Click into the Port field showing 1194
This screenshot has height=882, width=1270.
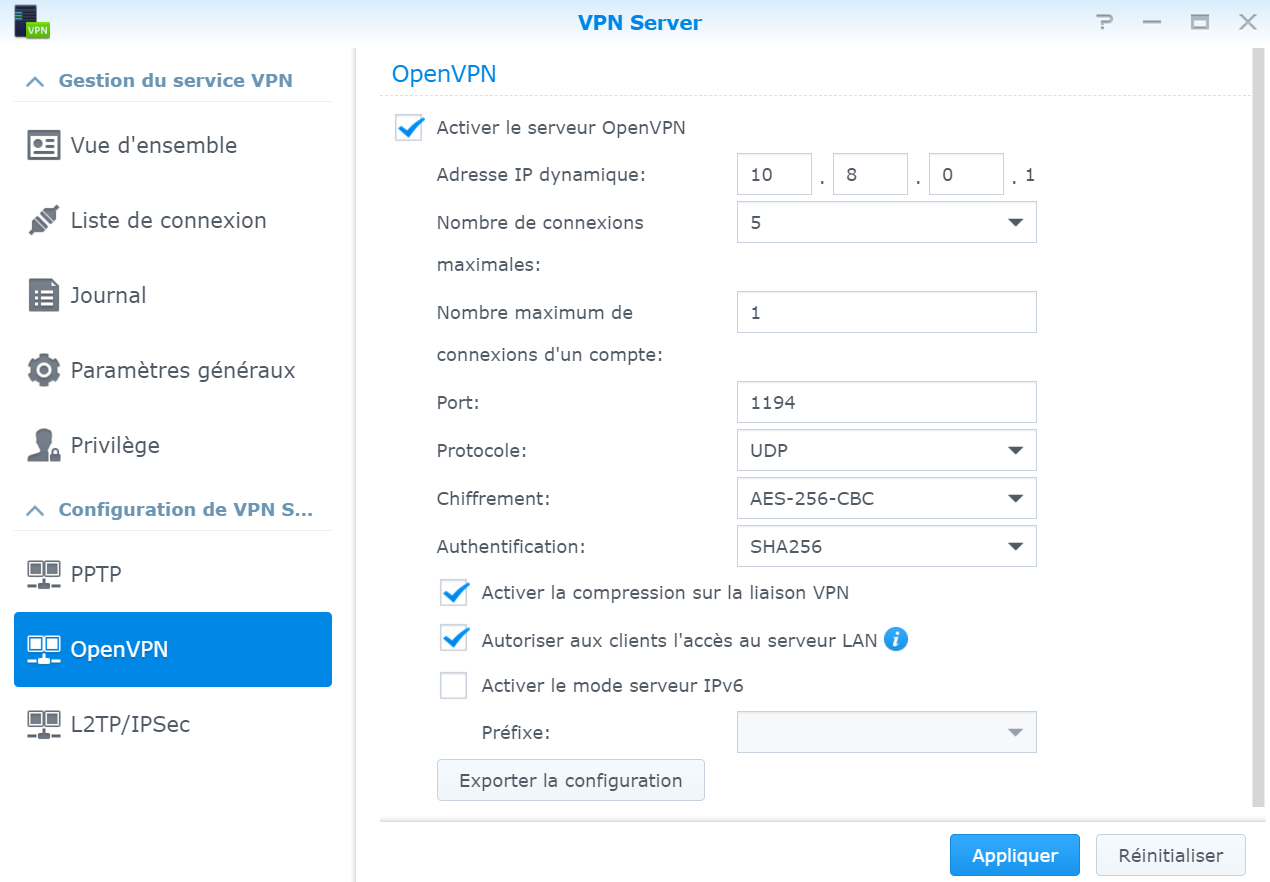click(x=886, y=402)
